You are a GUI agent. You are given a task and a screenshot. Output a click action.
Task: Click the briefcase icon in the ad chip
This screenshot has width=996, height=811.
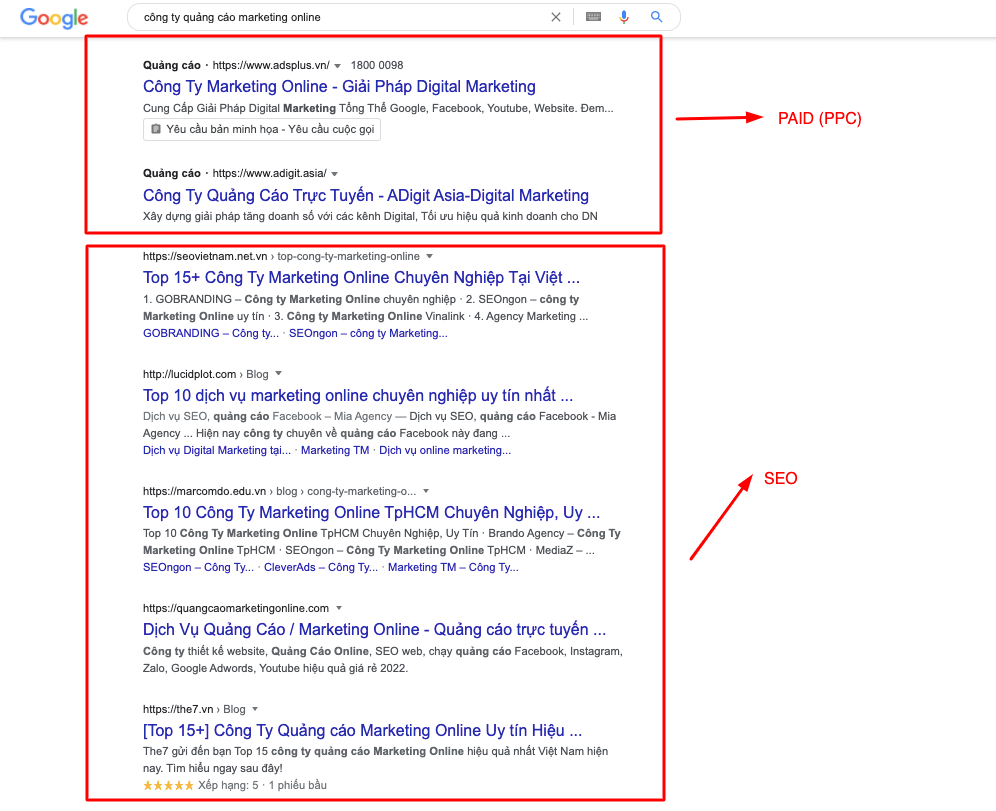155,128
